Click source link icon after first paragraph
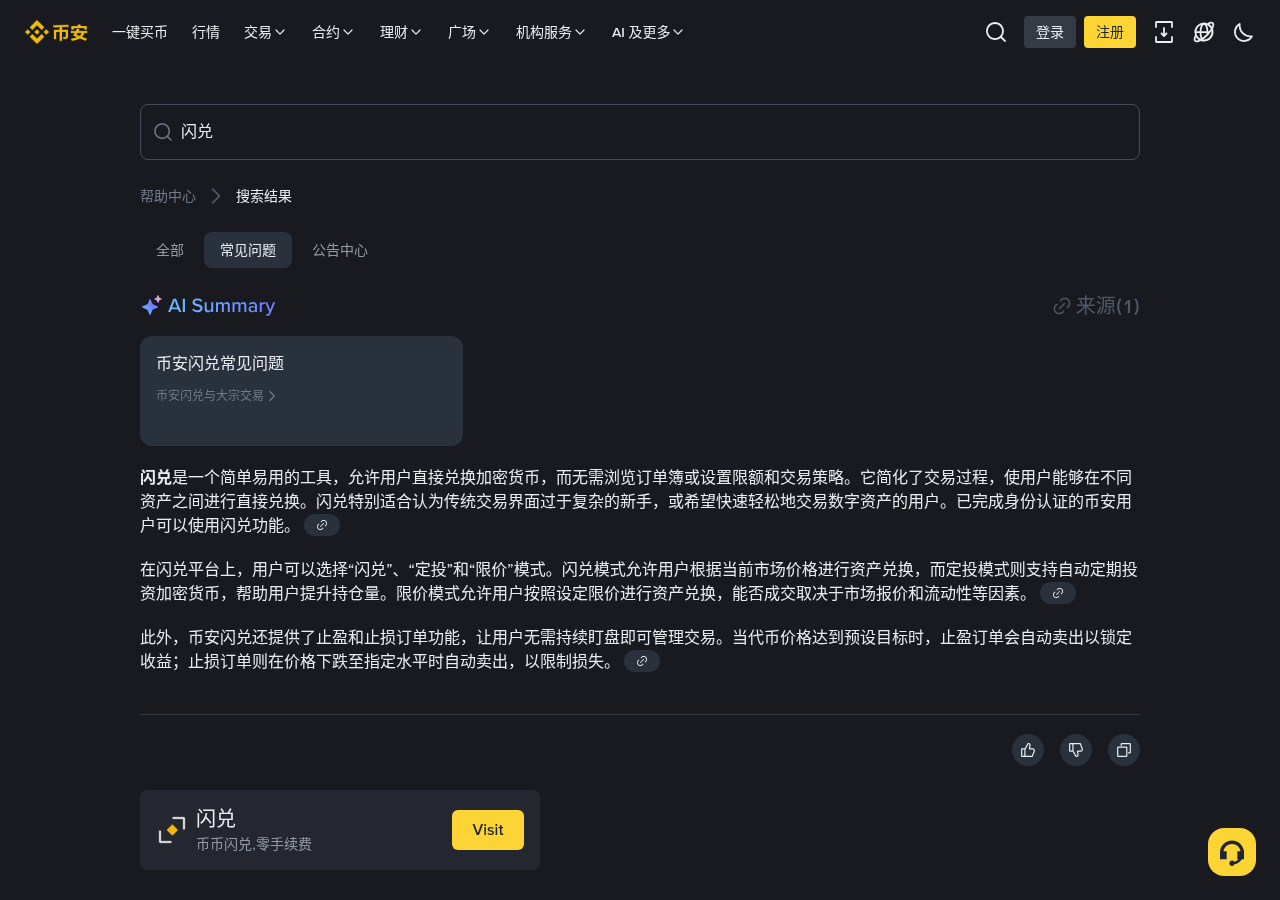Screen dimensions: 1280x900 pyautogui.click(x=322, y=525)
